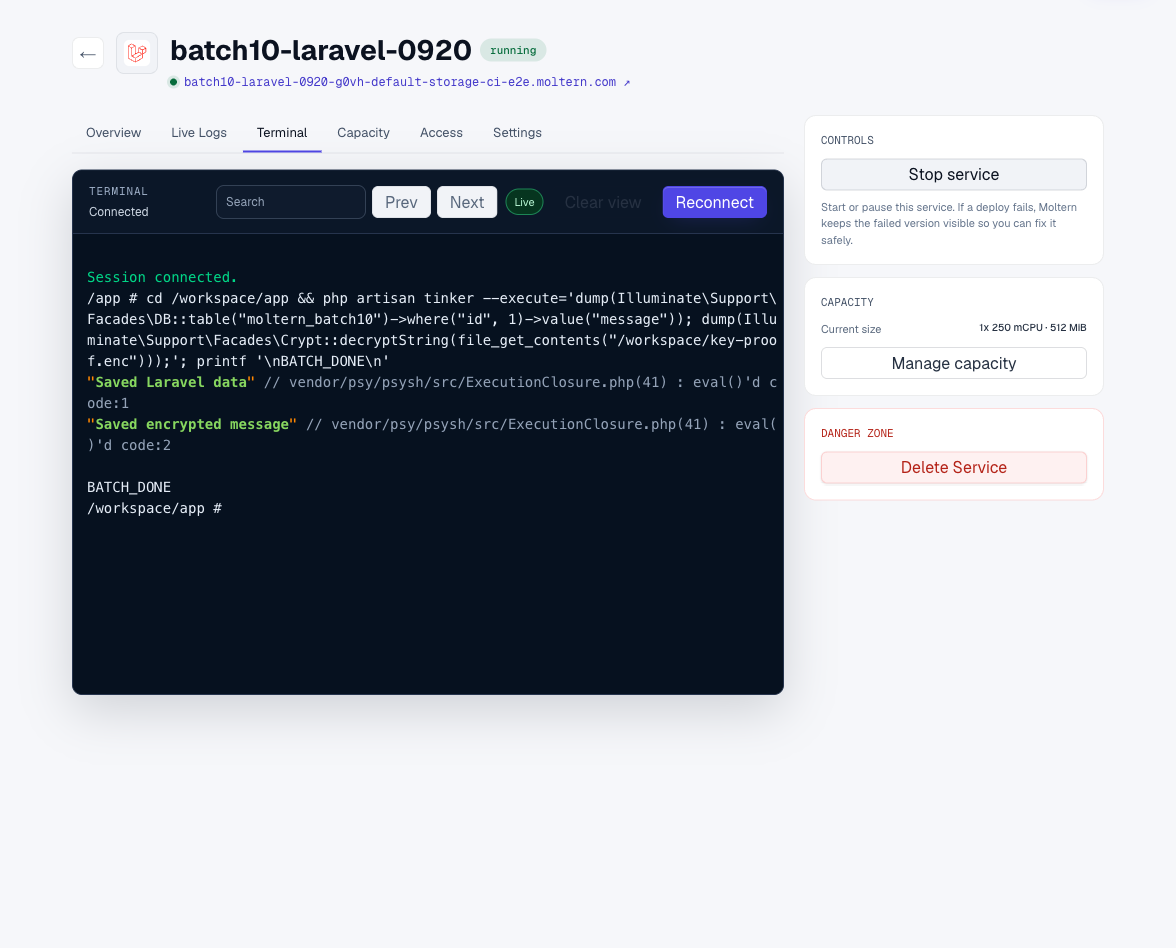Delete the service in Danger Zone

953,467
